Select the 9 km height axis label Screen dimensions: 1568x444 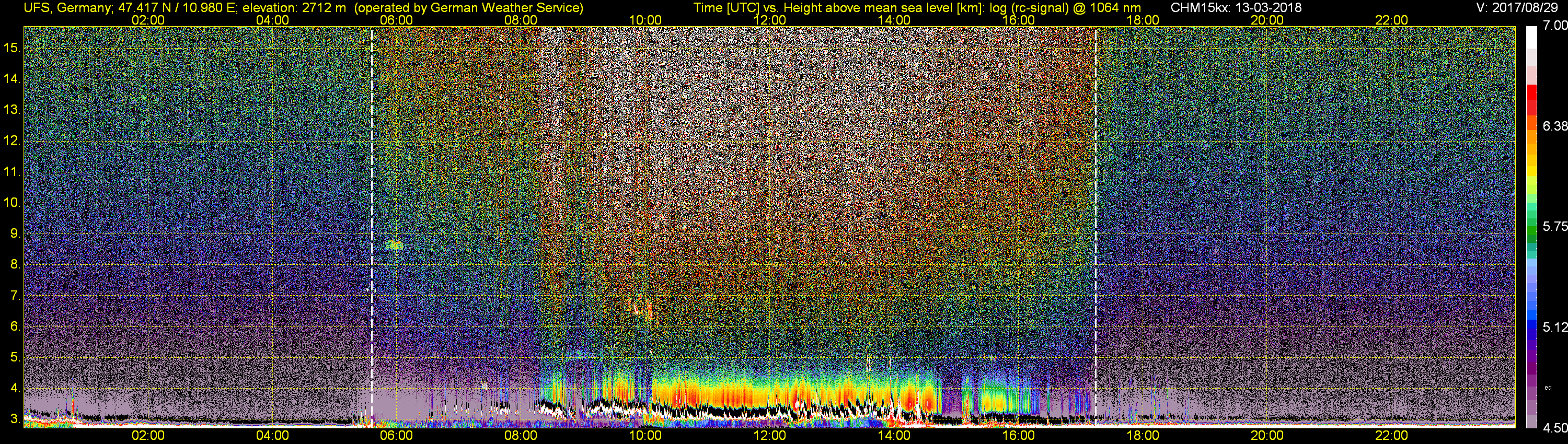(15, 233)
